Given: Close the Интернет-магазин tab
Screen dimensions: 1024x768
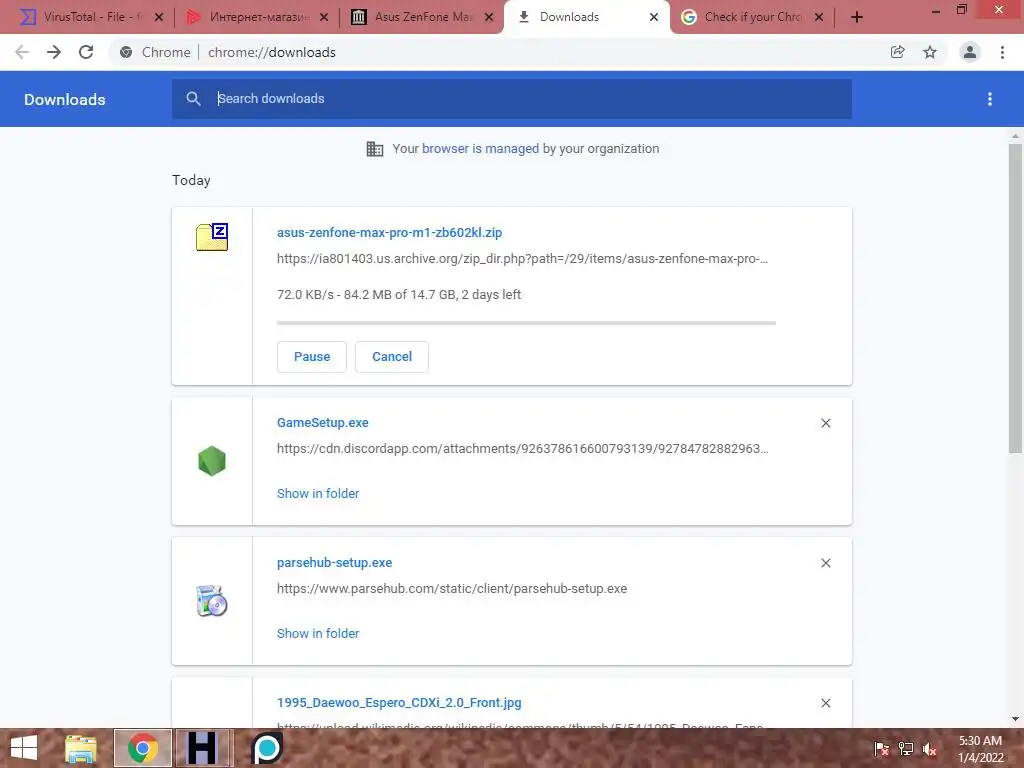Looking at the screenshot, I should click(x=324, y=17).
